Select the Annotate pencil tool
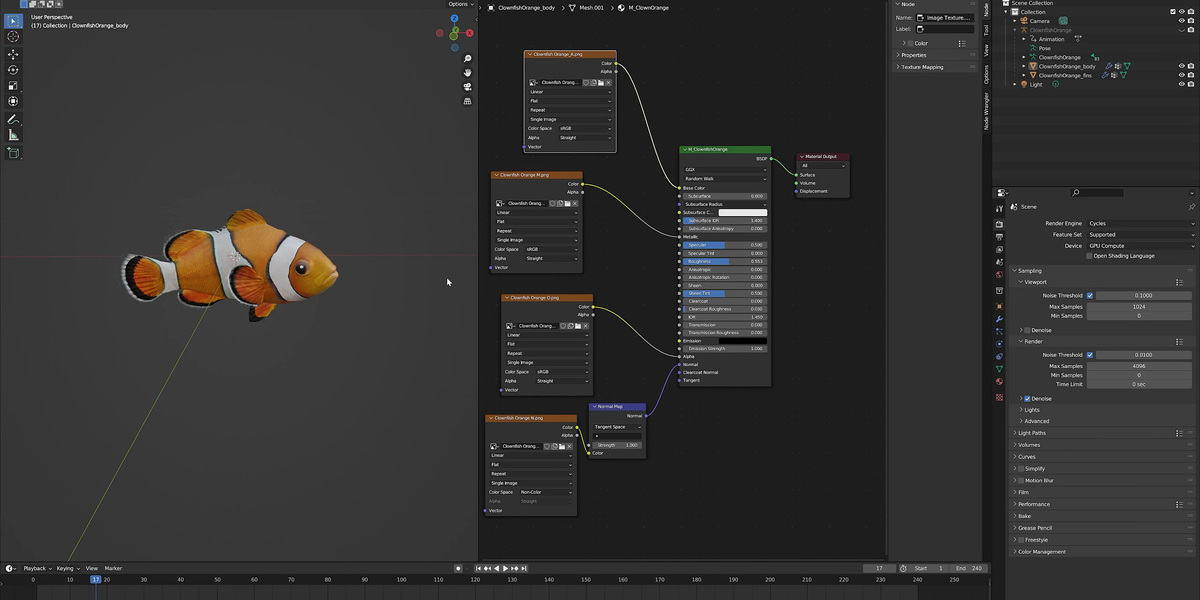The image size is (1200, 600). 13,119
